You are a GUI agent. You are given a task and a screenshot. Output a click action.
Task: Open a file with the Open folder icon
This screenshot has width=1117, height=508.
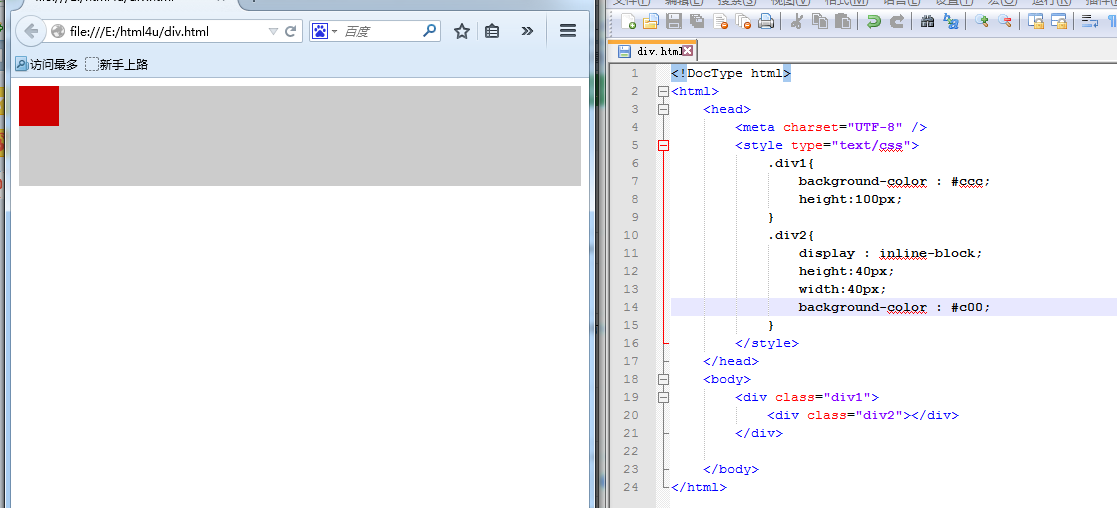click(650, 21)
